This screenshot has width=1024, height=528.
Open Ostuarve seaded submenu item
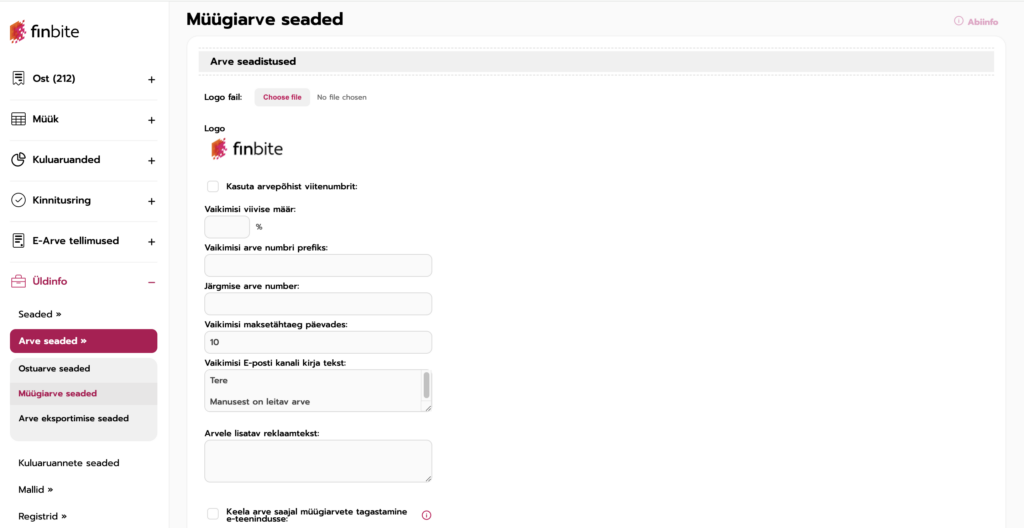(x=54, y=368)
